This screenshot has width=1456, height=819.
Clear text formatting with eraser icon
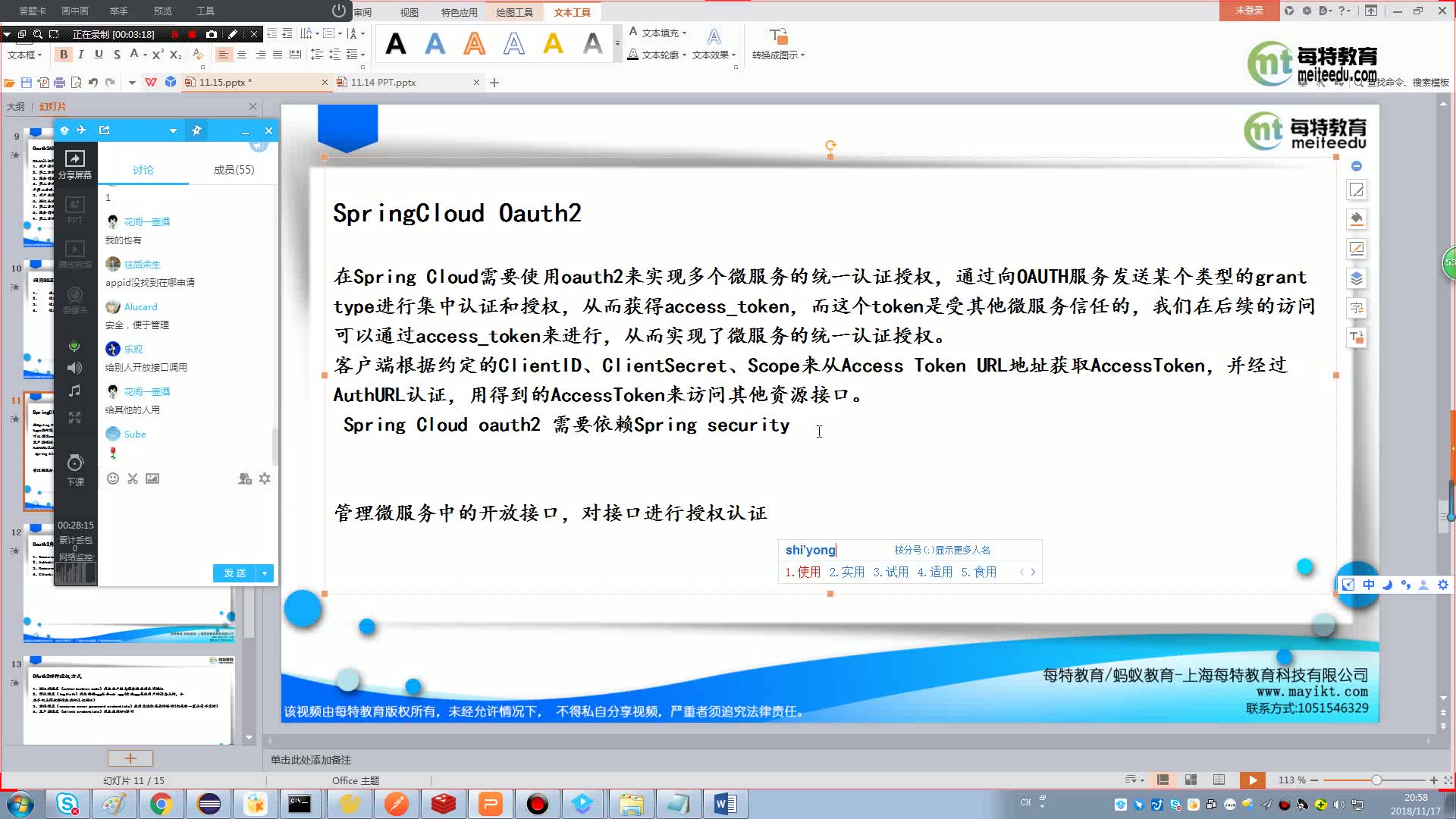click(197, 55)
